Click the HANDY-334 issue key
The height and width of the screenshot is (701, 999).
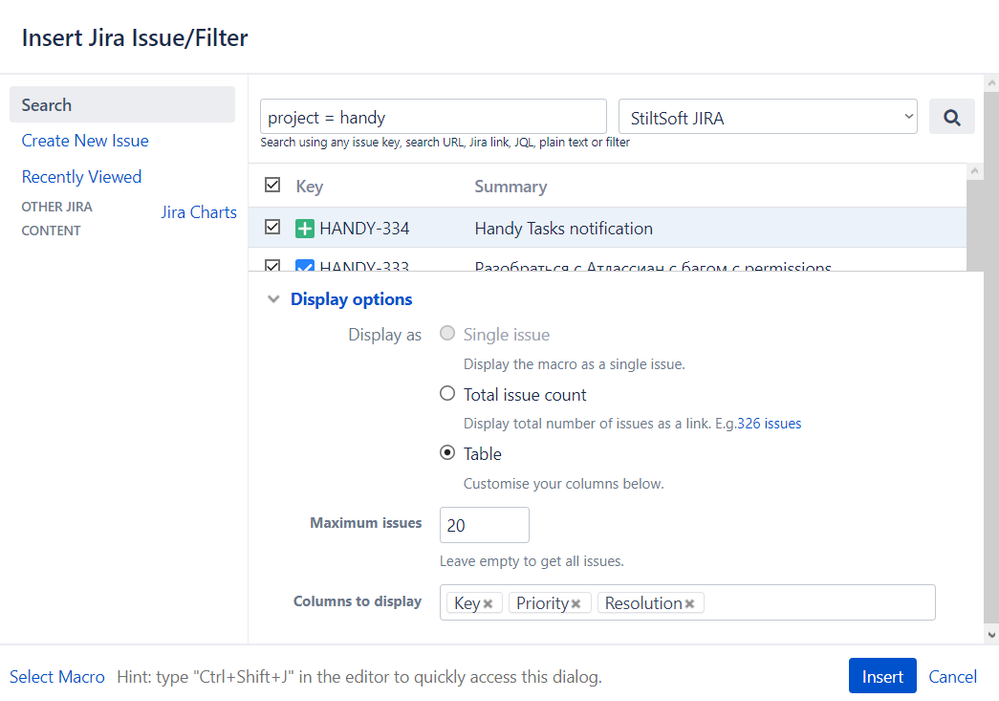click(364, 229)
